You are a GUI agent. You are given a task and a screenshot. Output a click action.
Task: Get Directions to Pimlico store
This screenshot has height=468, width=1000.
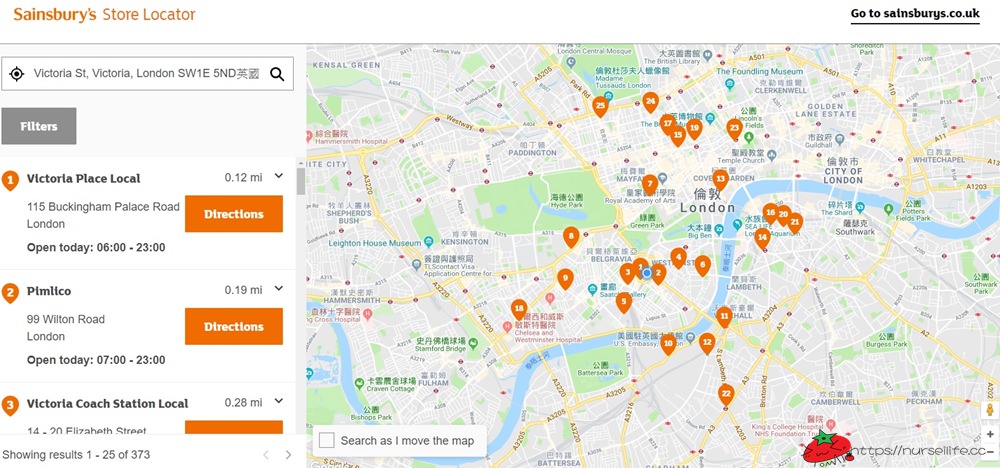[234, 326]
